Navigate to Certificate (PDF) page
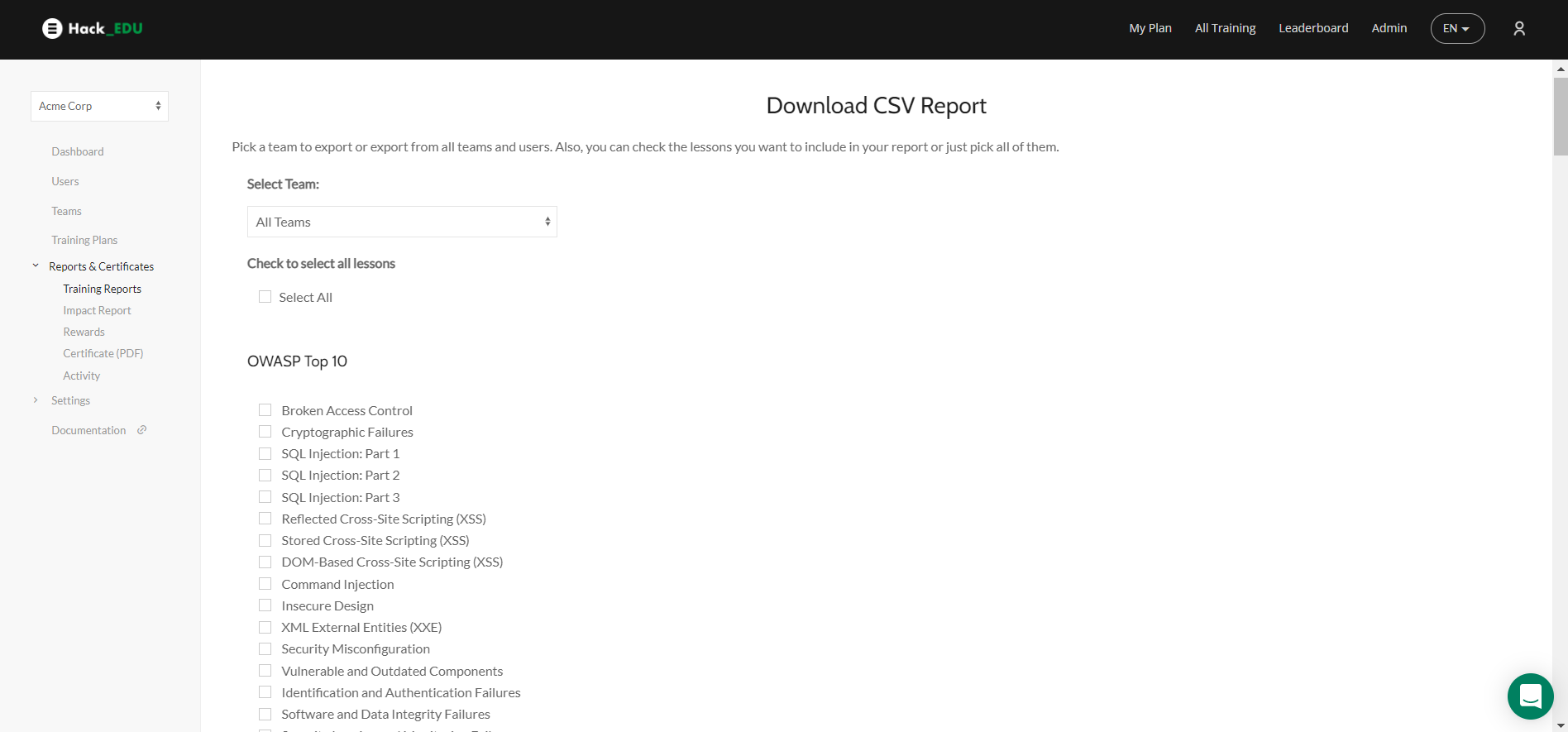The width and height of the screenshot is (1568, 732). click(103, 353)
